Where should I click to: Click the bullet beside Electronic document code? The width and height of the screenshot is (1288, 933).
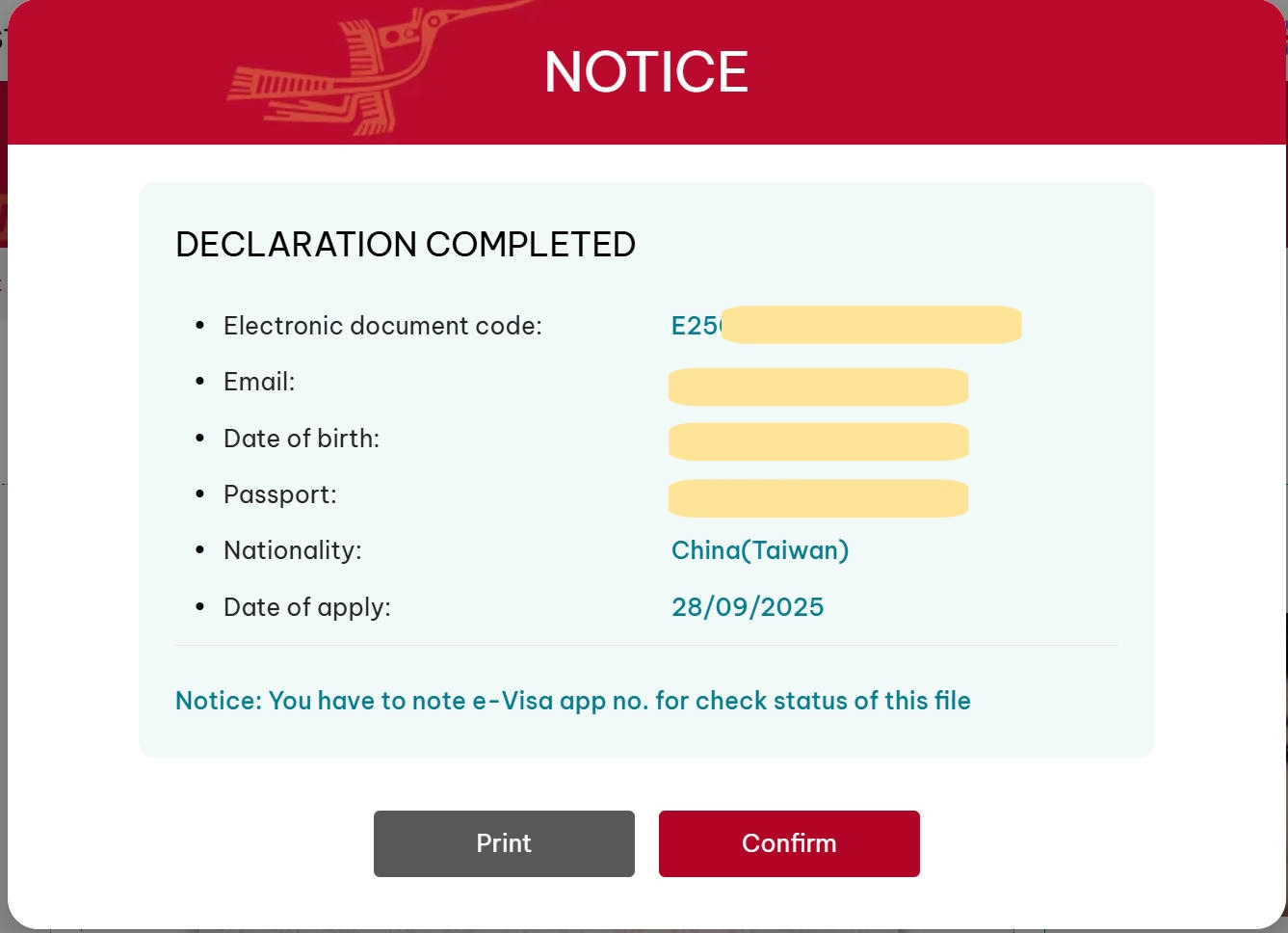click(199, 326)
